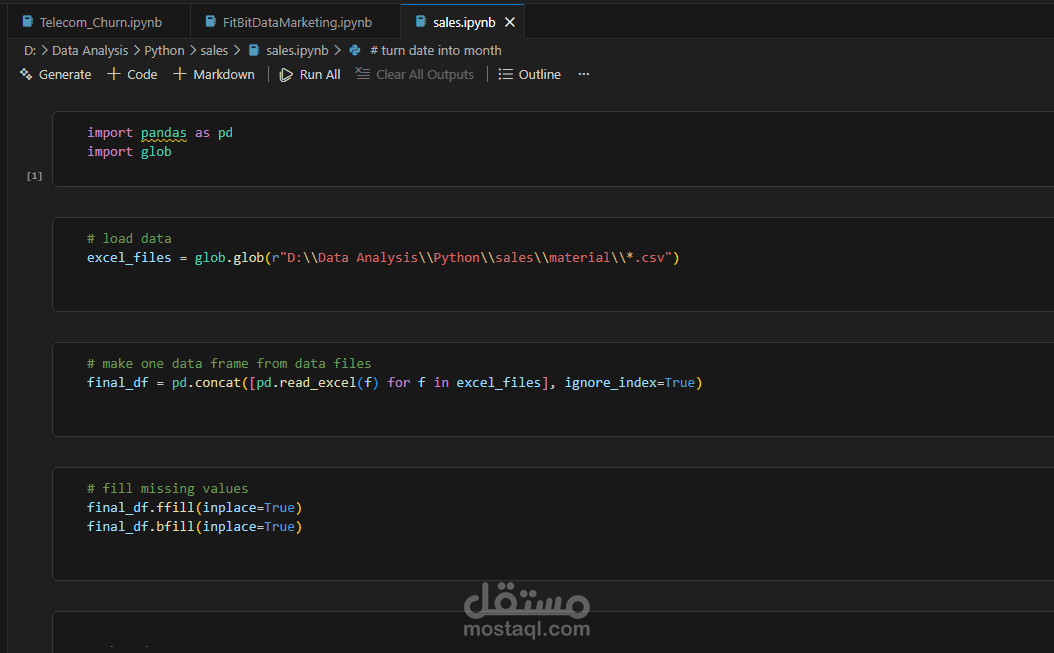Click the '# fill missing values' comment
Screen dimensions: 1054x653
[x=167, y=488]
